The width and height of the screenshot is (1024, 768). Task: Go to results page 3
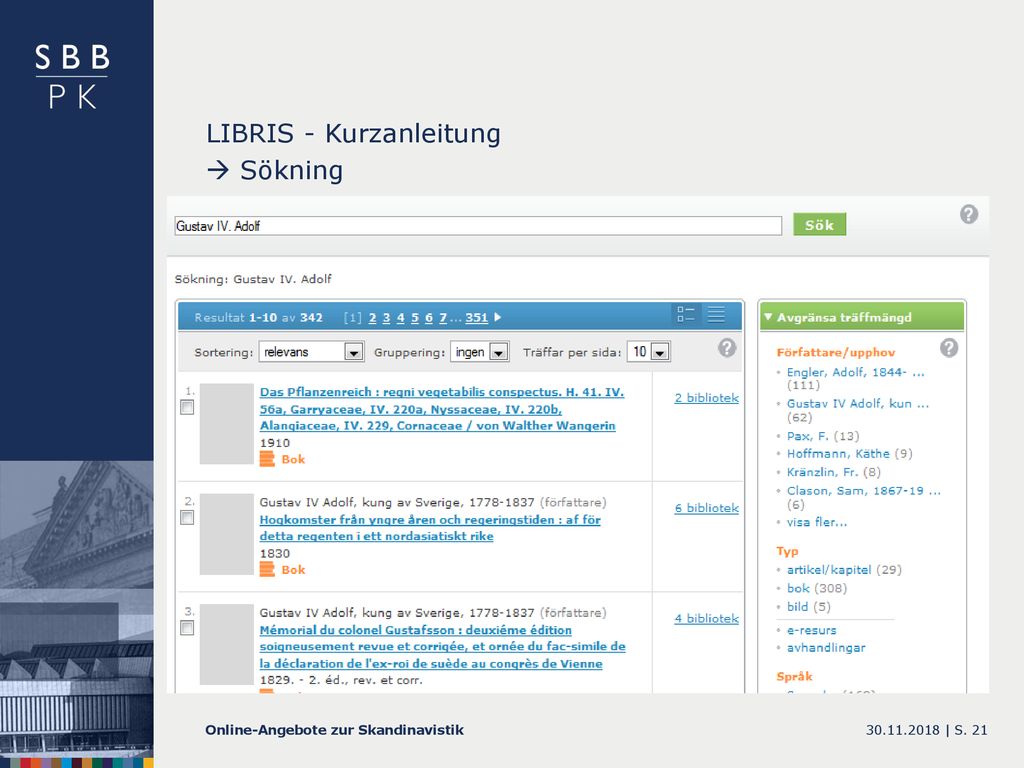386,318
